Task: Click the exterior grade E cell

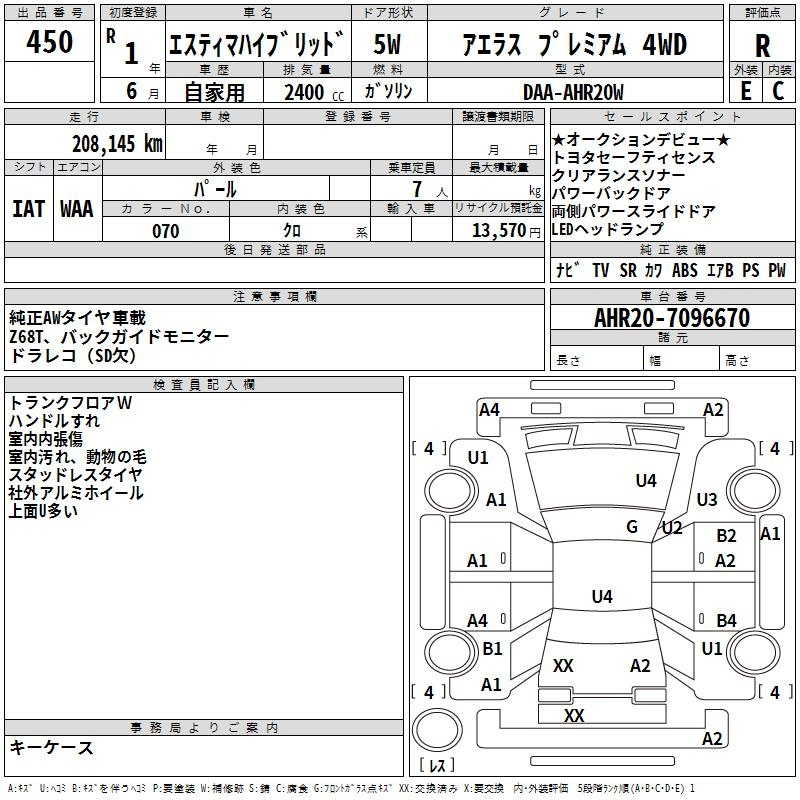Action: [x=745, y=89]
